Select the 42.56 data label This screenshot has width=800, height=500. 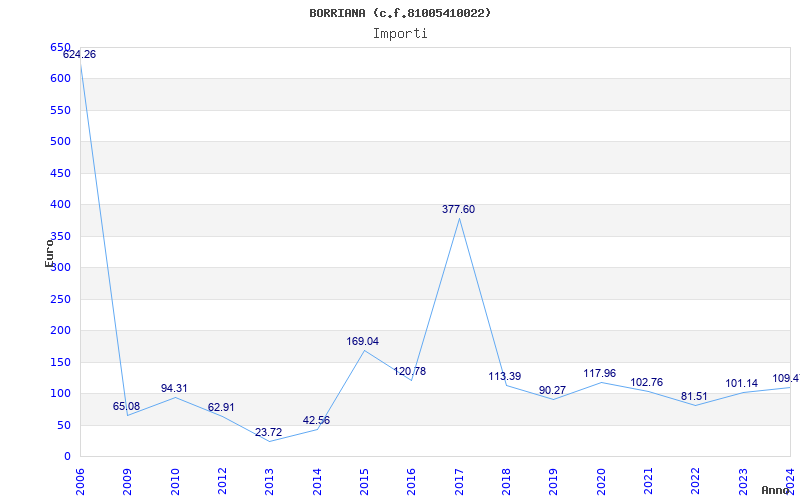(x=316, y=420)
